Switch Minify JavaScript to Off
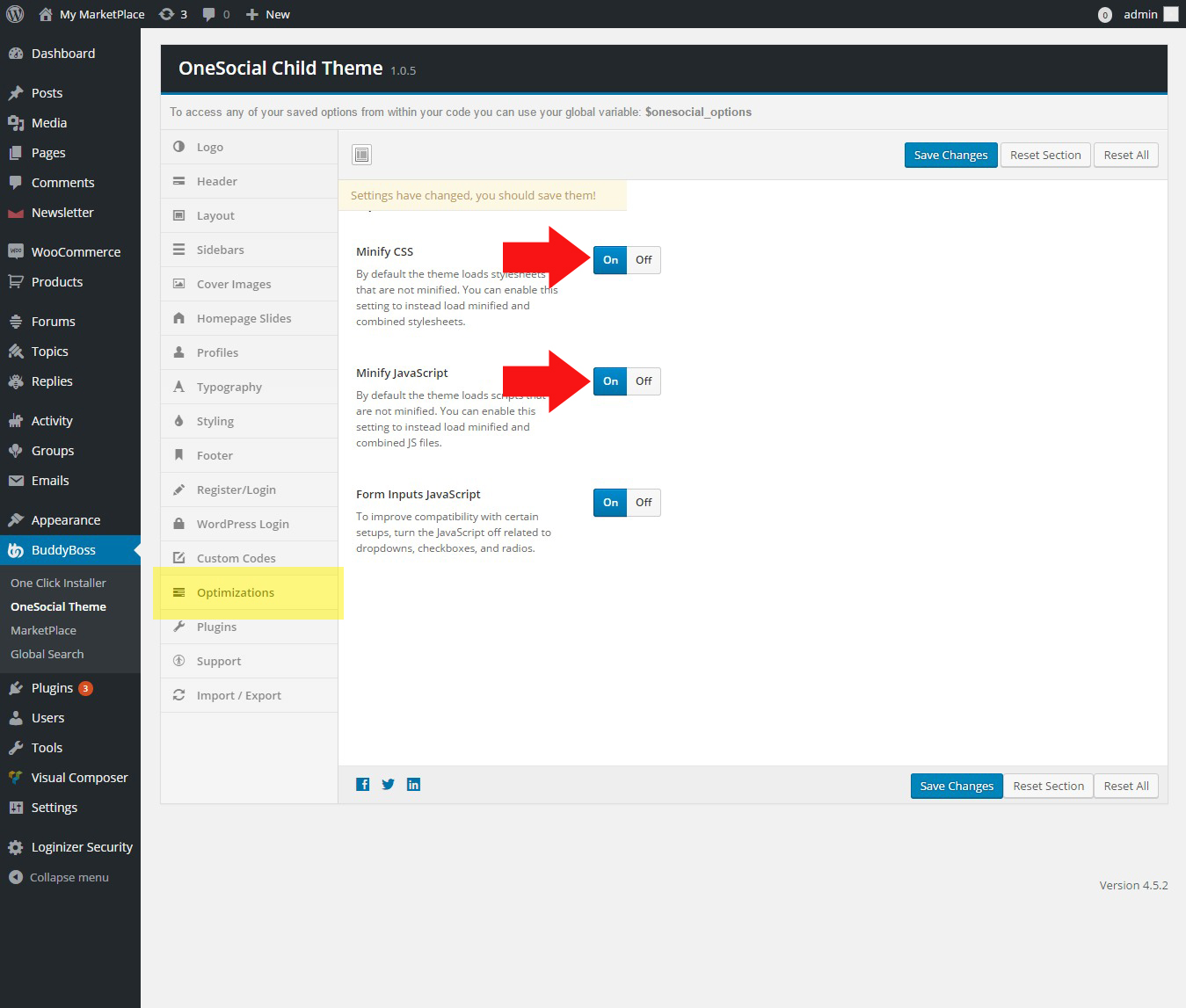 tap(644, 381)
